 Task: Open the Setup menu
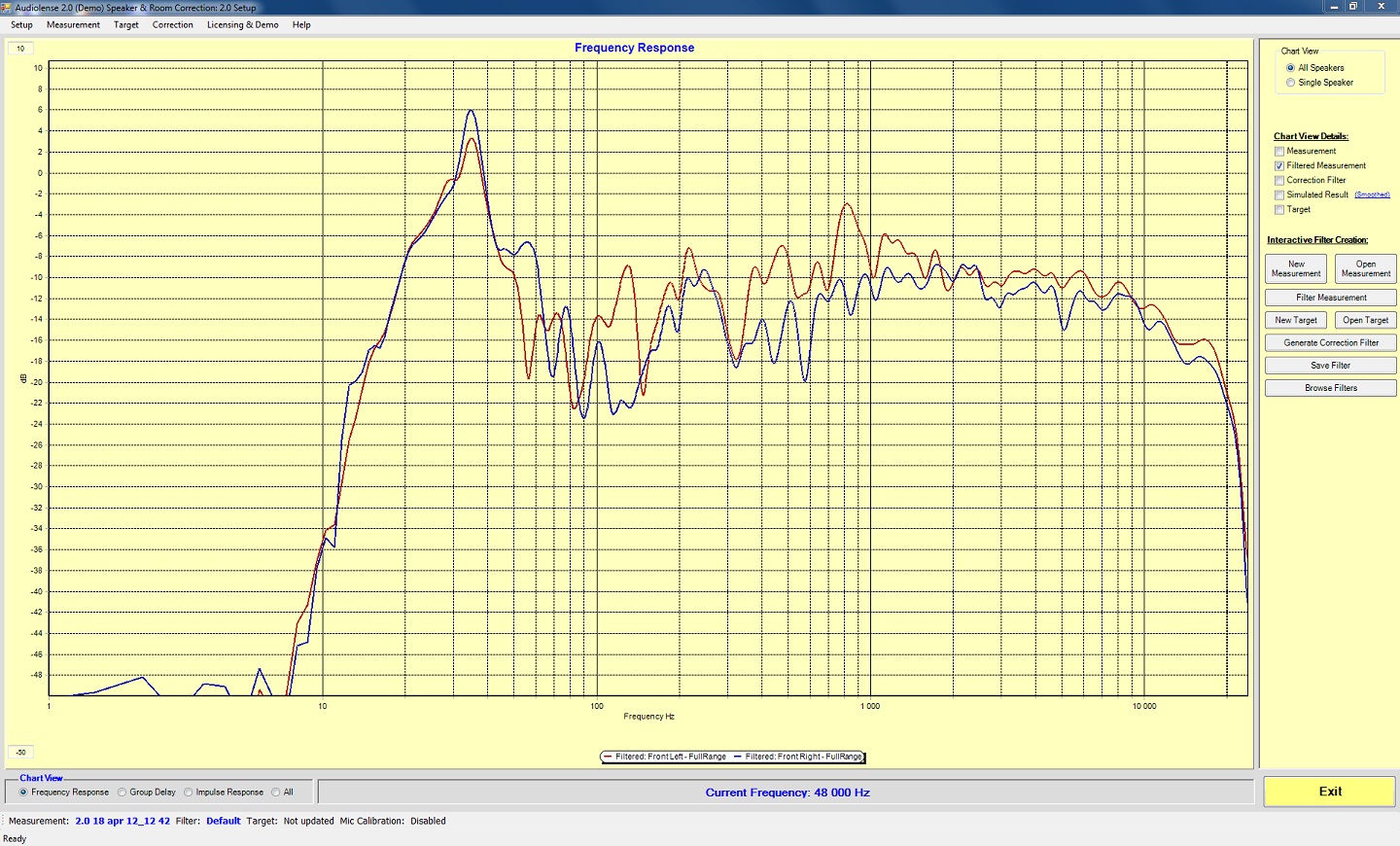tap(21, 25)
